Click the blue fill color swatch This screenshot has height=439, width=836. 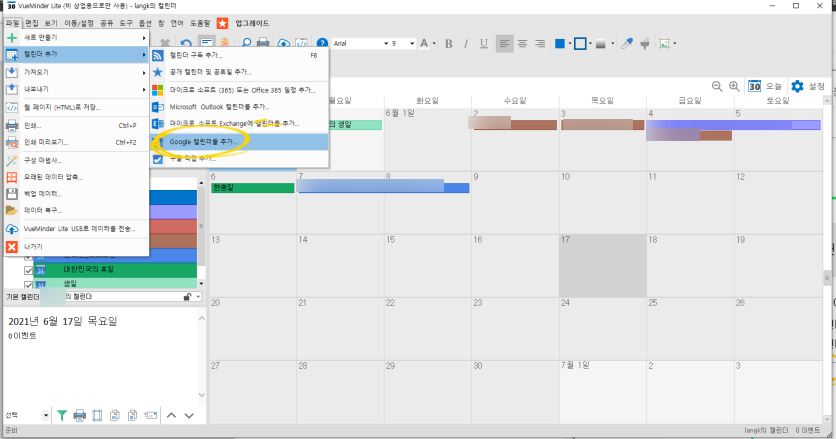pos(560,44)
